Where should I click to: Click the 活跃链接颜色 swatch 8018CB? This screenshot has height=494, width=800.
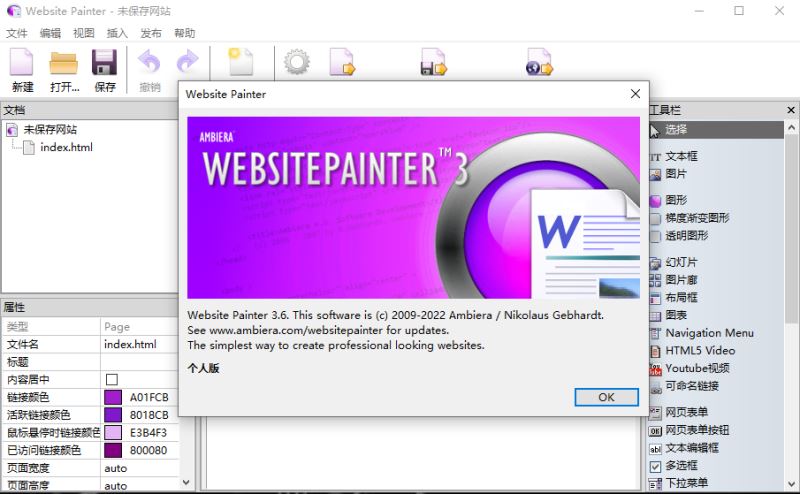113,415
